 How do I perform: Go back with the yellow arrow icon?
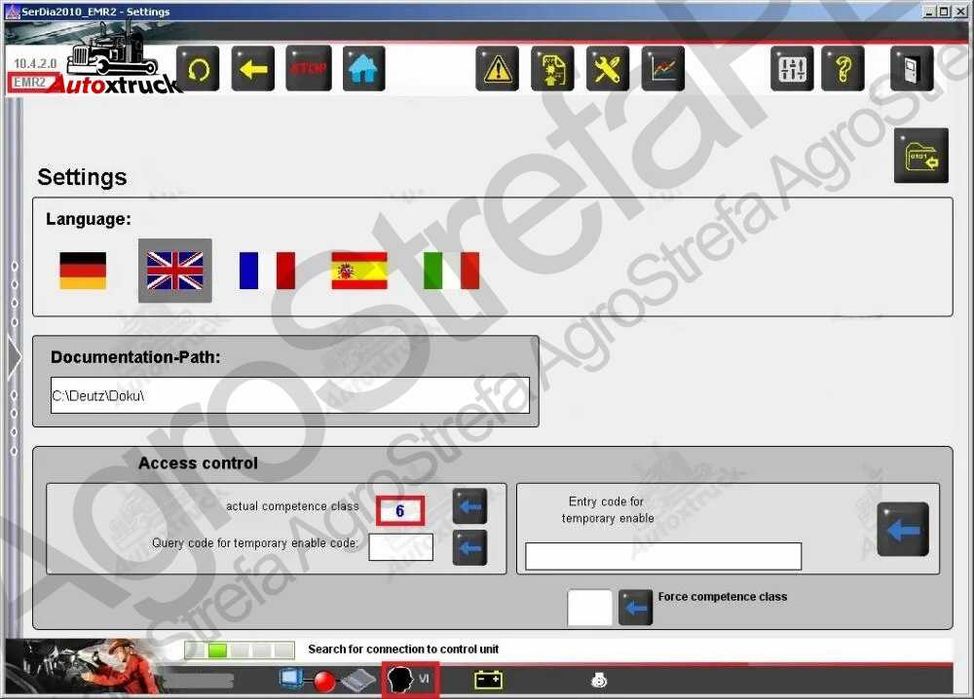(x=253, y=69)
